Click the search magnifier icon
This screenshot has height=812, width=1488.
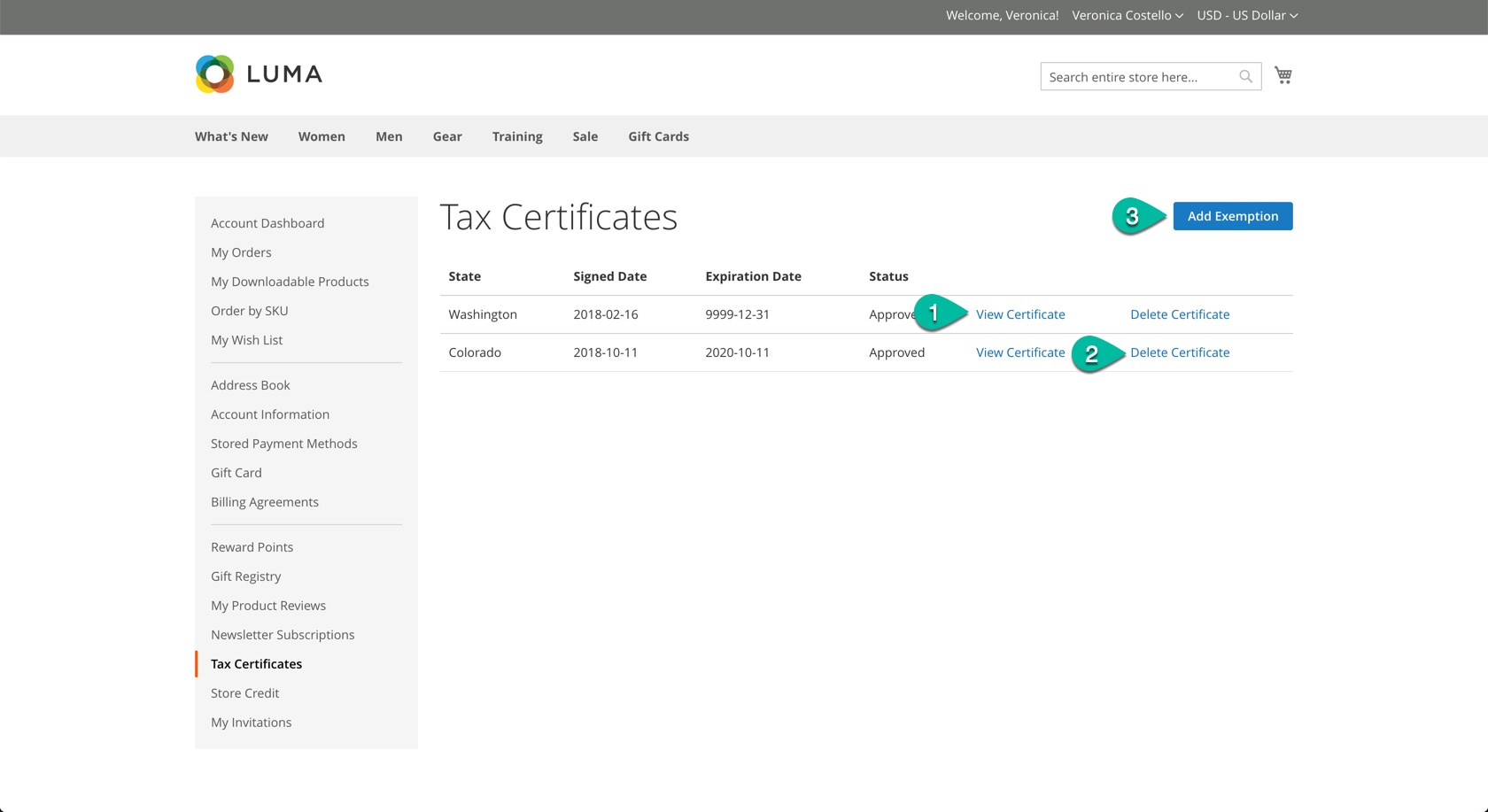pos(1245,77)
